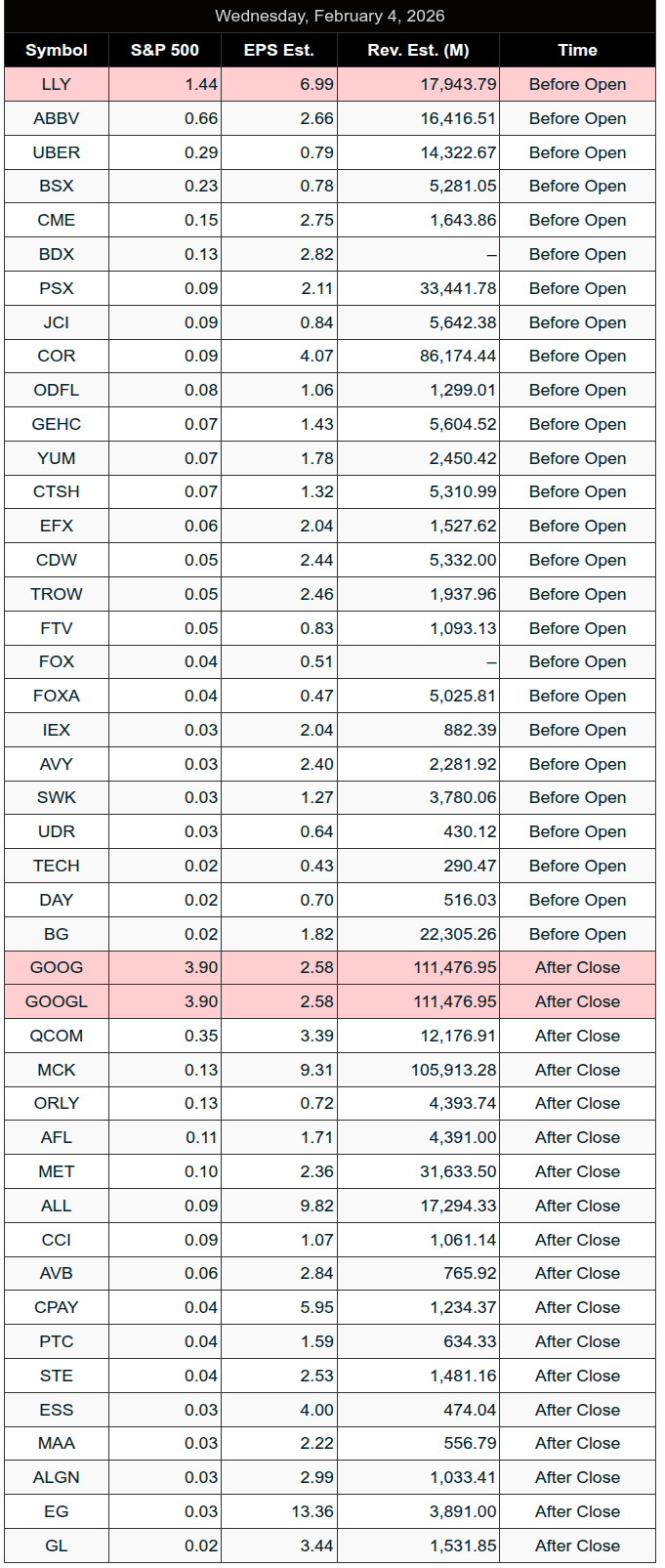Click the GOOG ticker symbol

[x=57, y=967]
